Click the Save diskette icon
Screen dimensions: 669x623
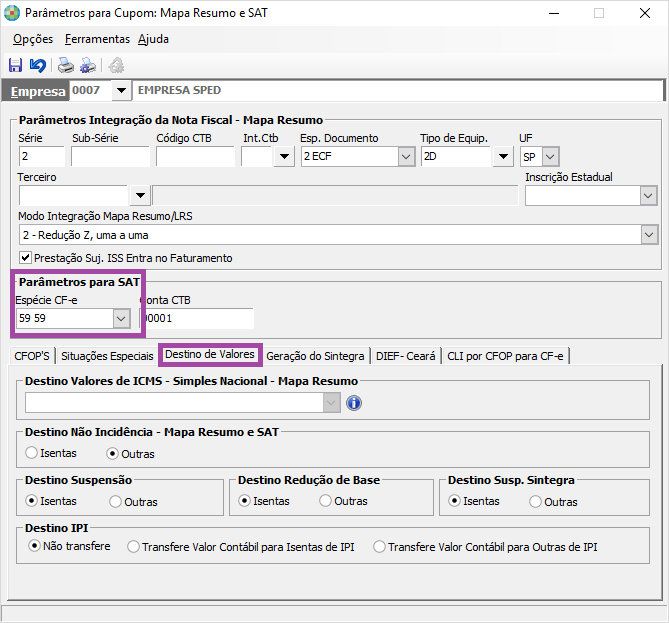[15, 66]
